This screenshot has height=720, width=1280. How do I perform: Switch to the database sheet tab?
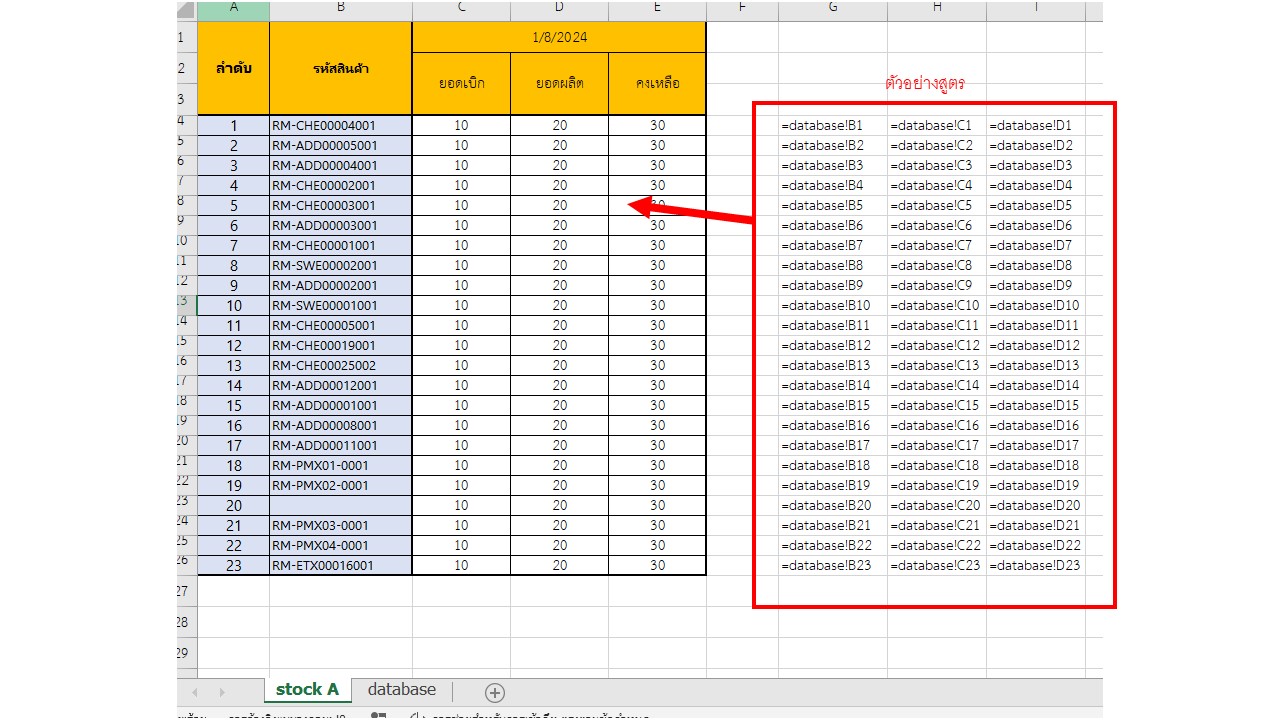click(x=402, y=690)
